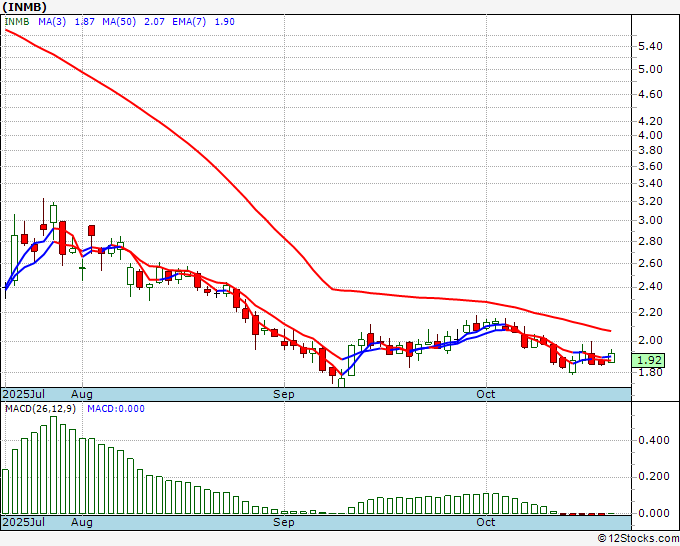Click the 5.40 price axis label
The image size is (680, 546).
coord(650,46)
